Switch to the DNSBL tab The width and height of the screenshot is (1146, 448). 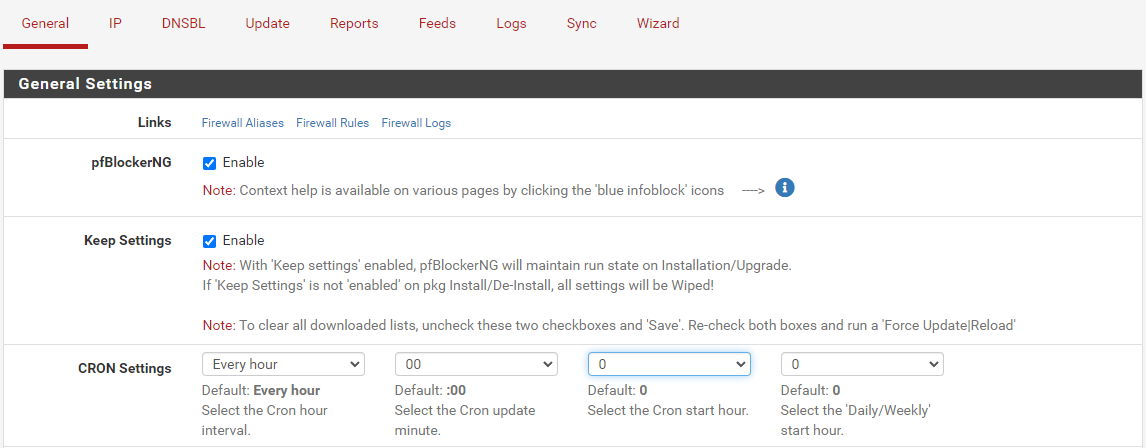point(183,23)
